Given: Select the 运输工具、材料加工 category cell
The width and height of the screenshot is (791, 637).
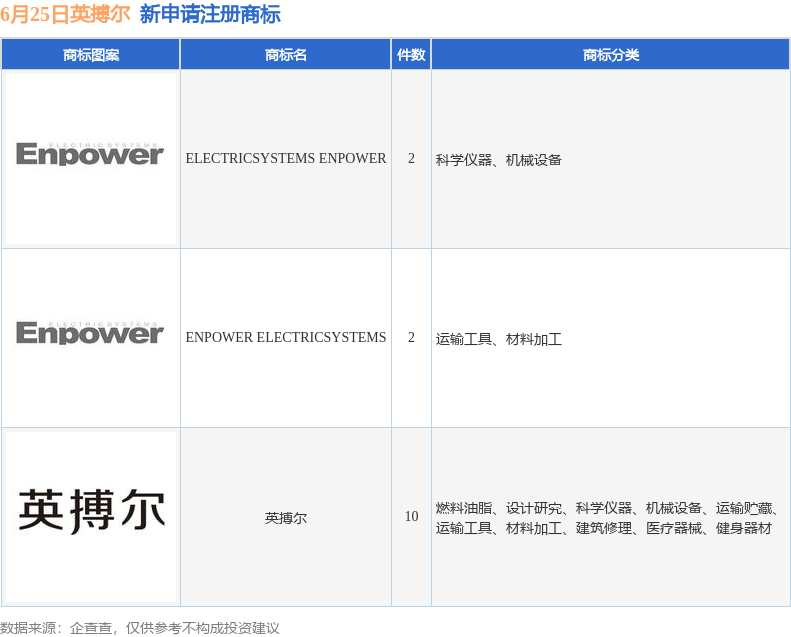Looking at the screenshot, I should pos(611,338).
